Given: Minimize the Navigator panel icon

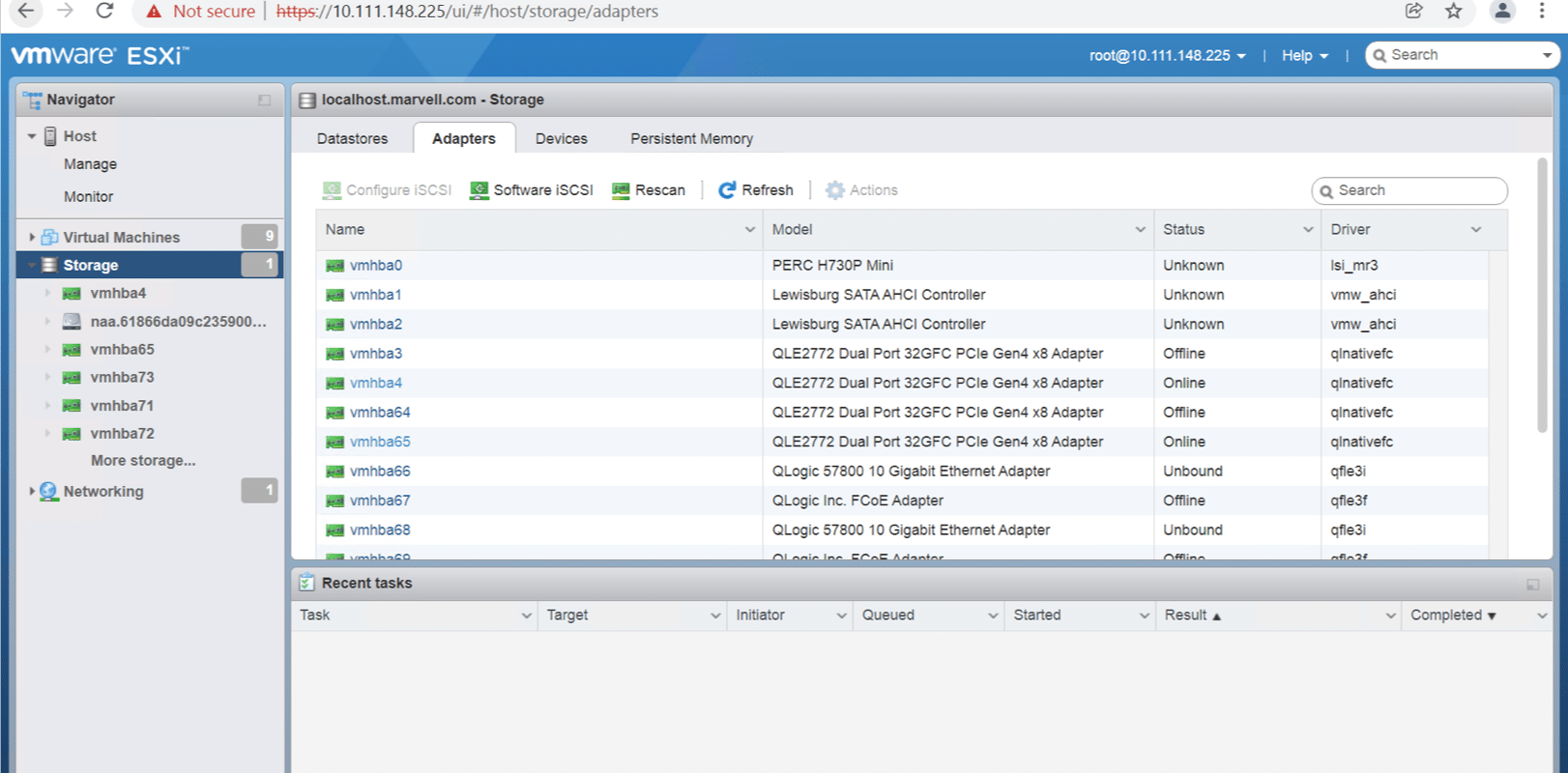Looking at the screenshot, I should pyautogui.click(x=264, y=100).
